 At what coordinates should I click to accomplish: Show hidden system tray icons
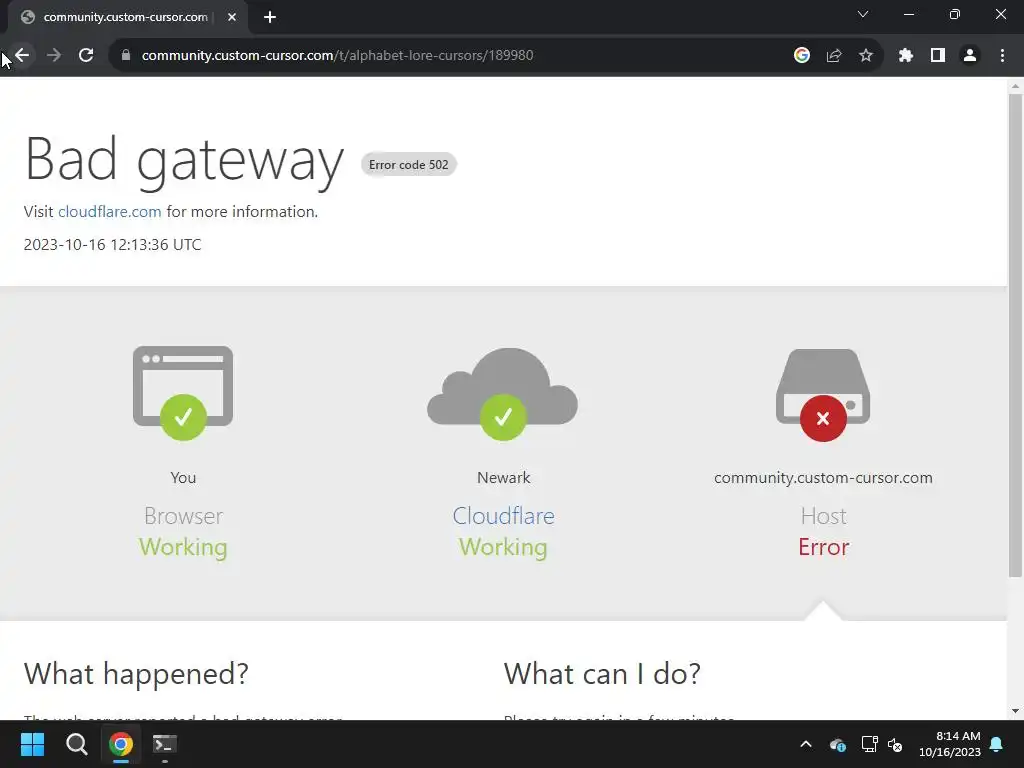[x=806, y=744]
